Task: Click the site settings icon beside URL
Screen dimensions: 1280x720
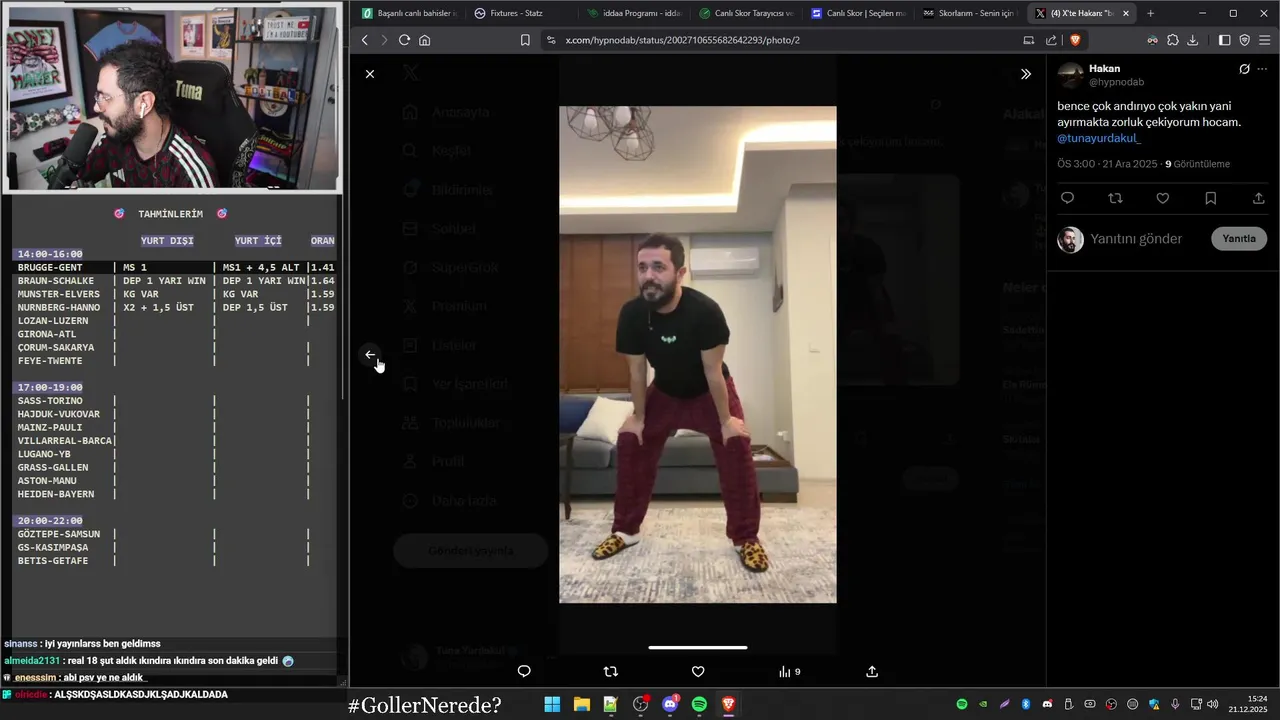Action: 550,40
